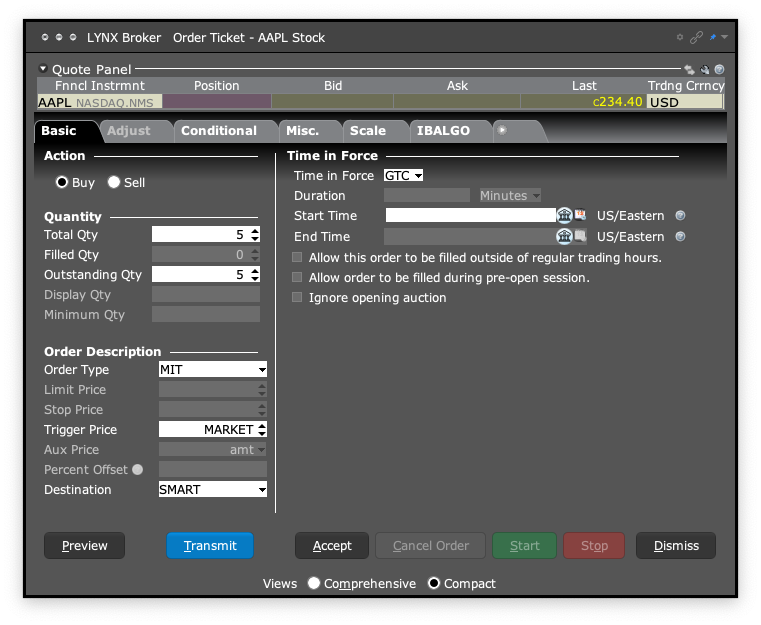The image size is (761, 625).
Task: Open the Start Time exchange hours bank icon
Action: 564,215
